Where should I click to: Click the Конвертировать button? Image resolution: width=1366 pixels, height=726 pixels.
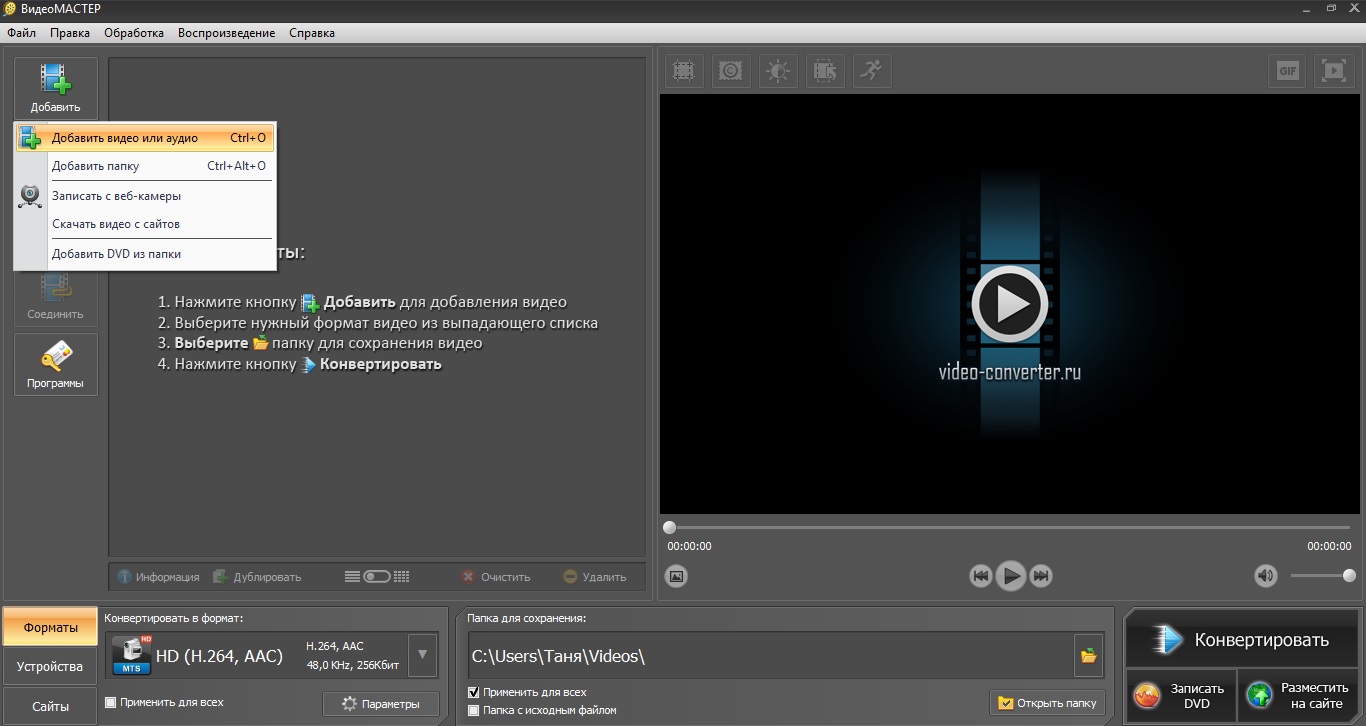coord(1240,640)
